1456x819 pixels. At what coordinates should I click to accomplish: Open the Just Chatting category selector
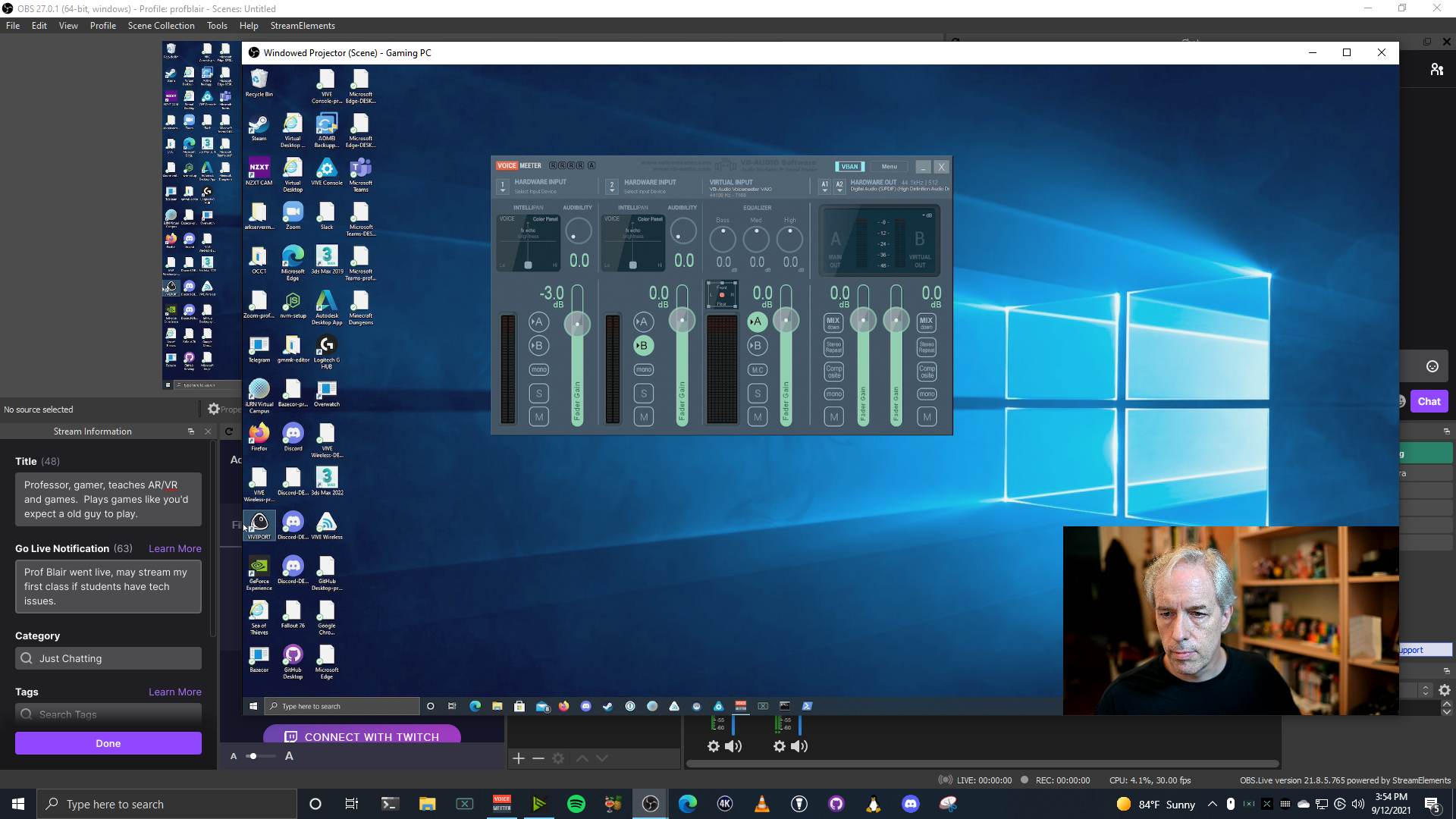108,658
